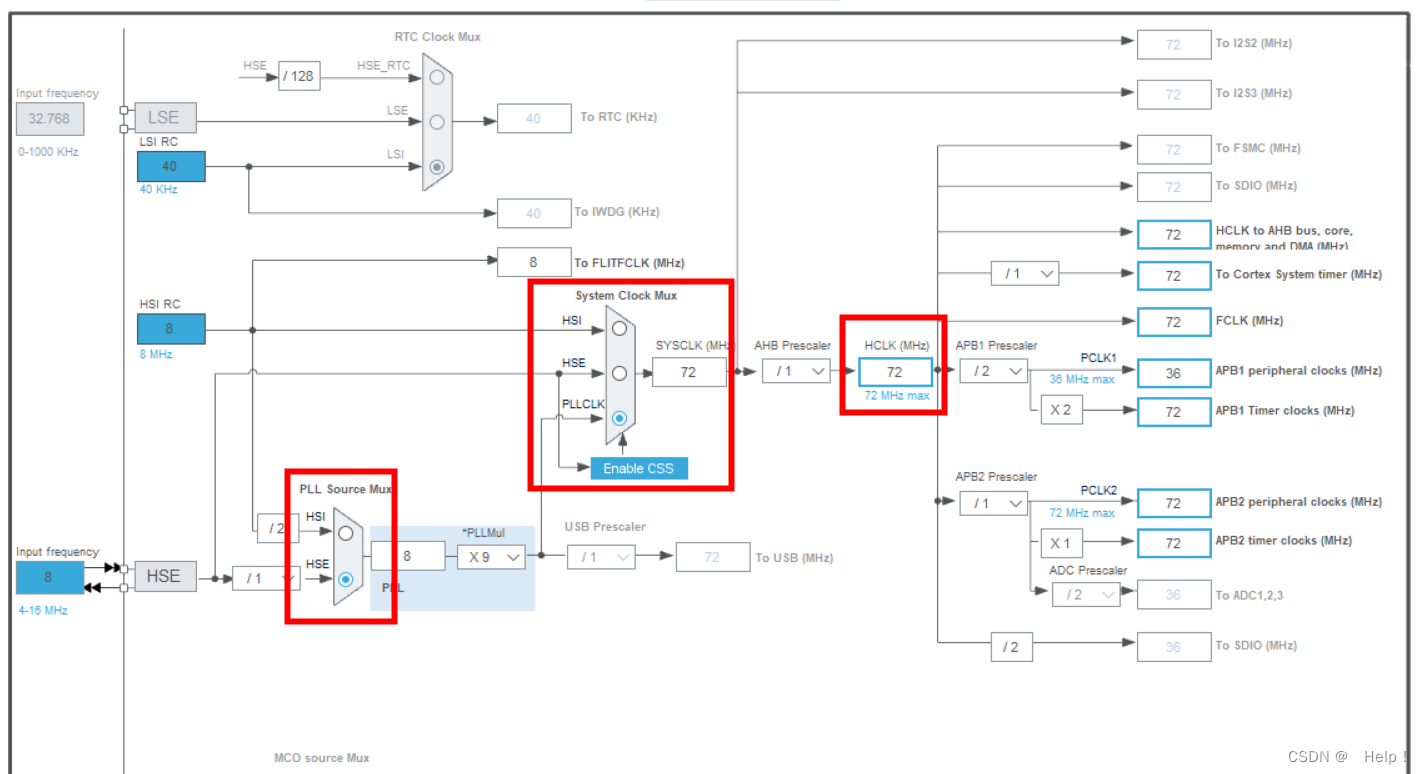Click the To IWDG (KHz) output value
Viewport: 1421px width, 774px height.
(534, 213)
